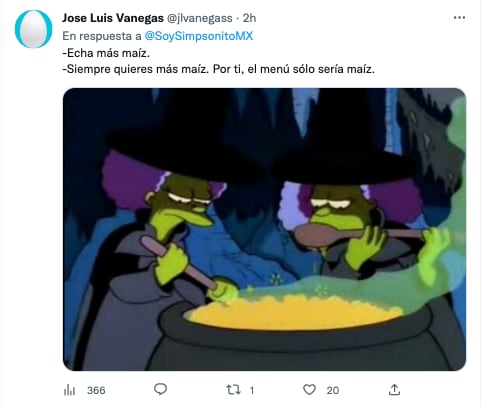Open the egg-shaped profile avatar
Viewport: 481px width, 406px height.
click(33, 29)
